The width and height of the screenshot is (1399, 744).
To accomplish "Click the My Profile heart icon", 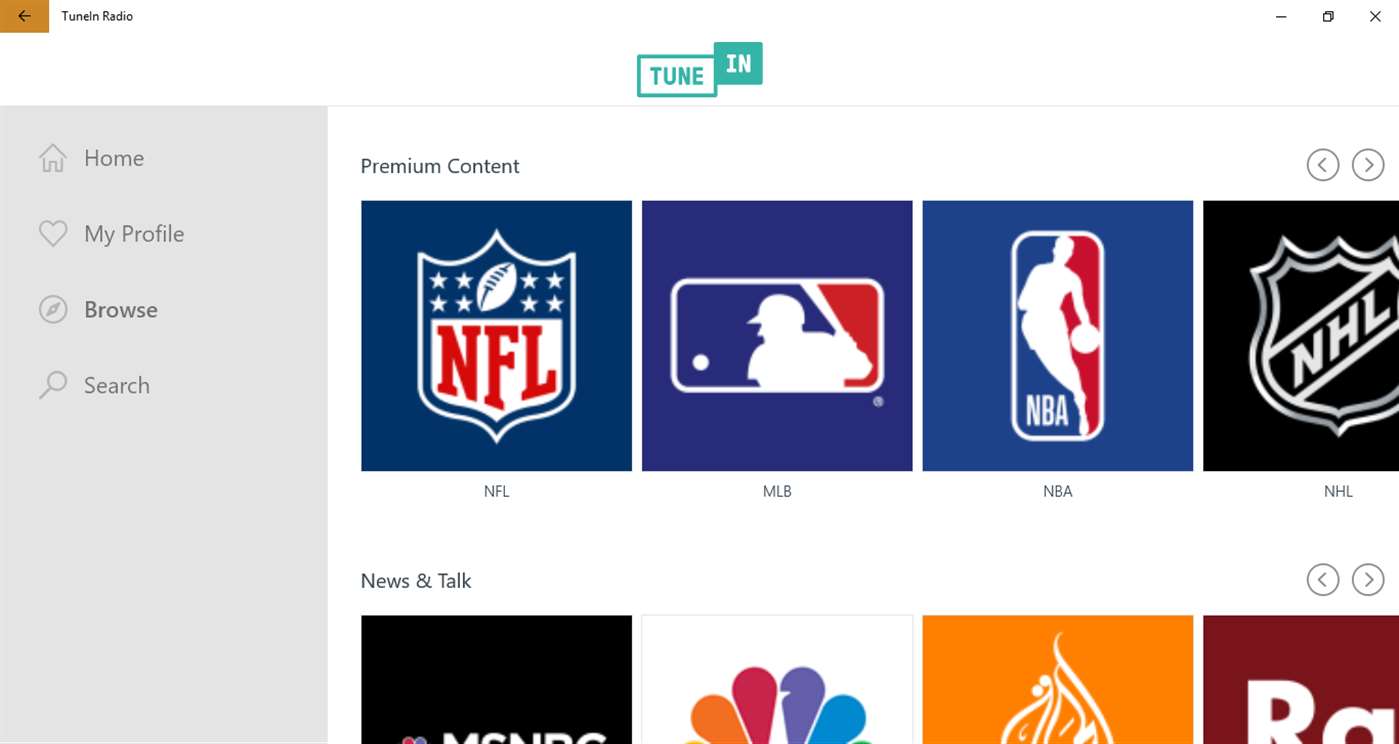I will click(x=53, y=234).
